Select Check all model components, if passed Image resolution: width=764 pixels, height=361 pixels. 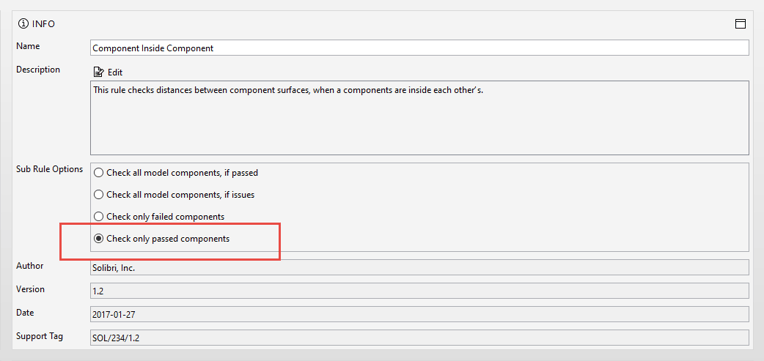click(176, 172)
